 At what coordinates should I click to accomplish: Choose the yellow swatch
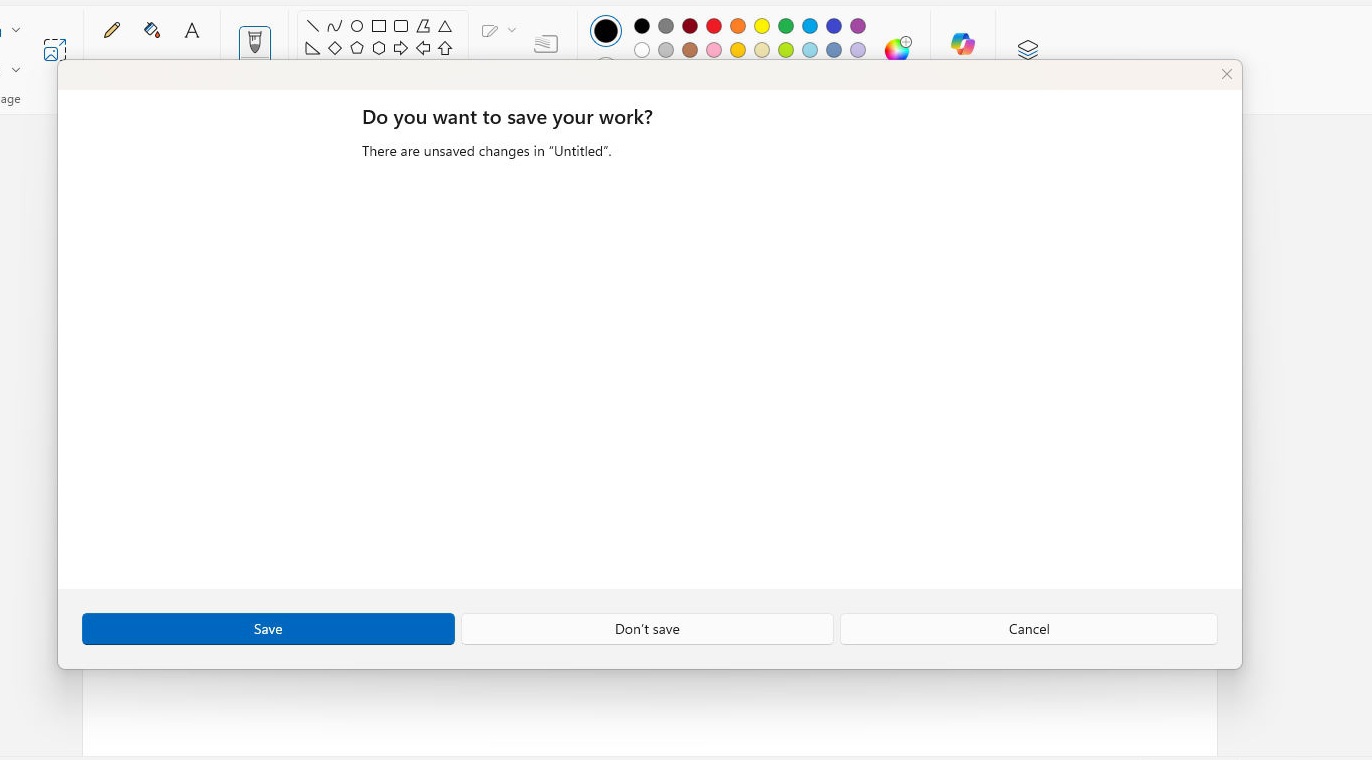point(762,26)
